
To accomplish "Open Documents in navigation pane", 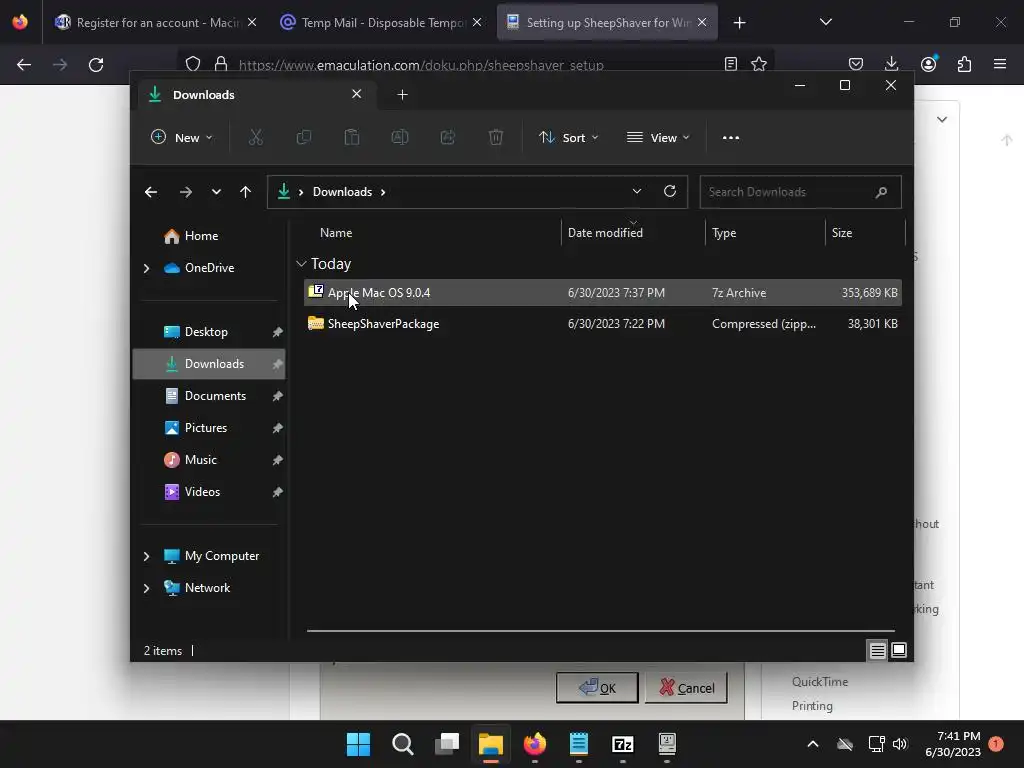I will coord(209,396).
